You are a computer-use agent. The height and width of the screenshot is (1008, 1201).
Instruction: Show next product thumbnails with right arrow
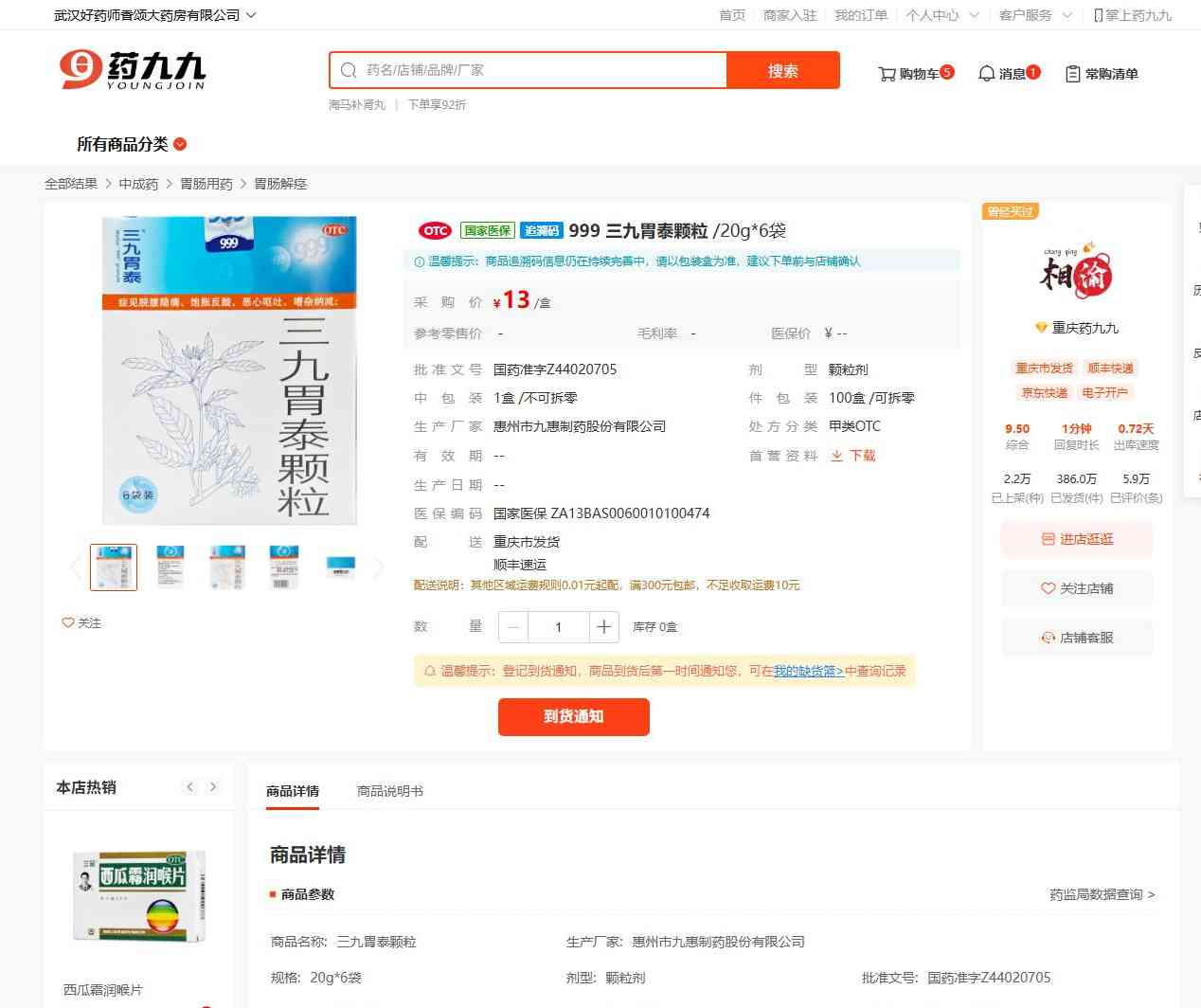coord(379,567)
